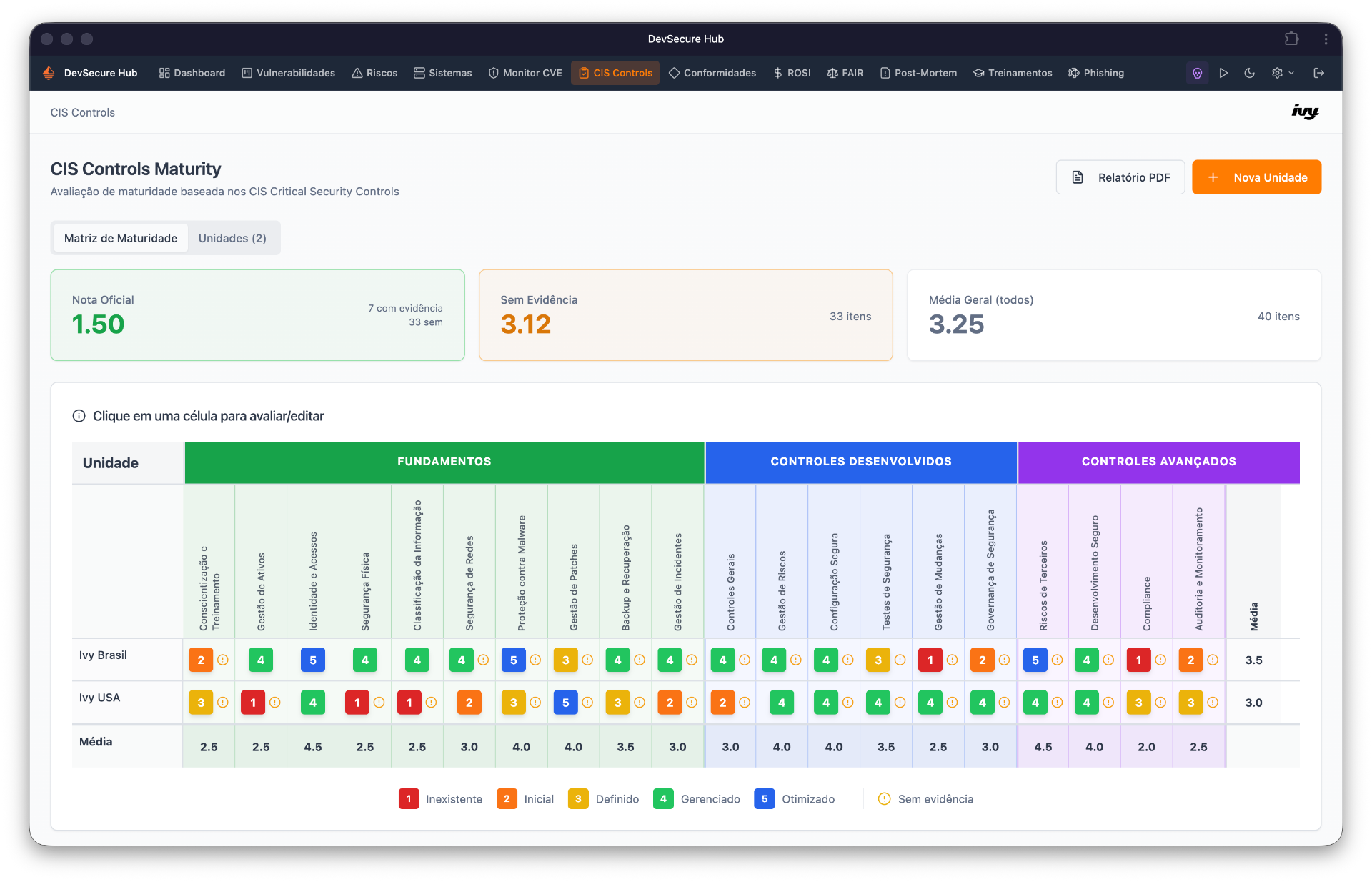Viewport: 1372px width, 882px height.
Task: Open the settings gear dropdown
Action: click(1283, 73)
